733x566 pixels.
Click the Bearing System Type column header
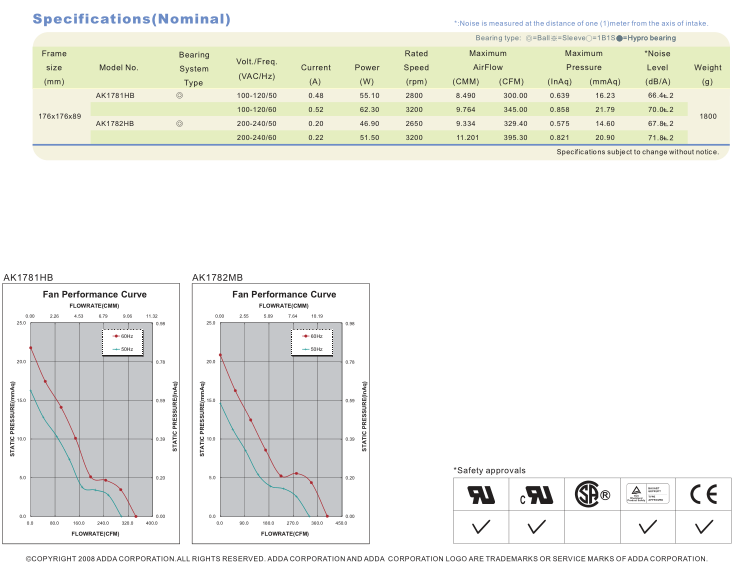pos(194,69)
